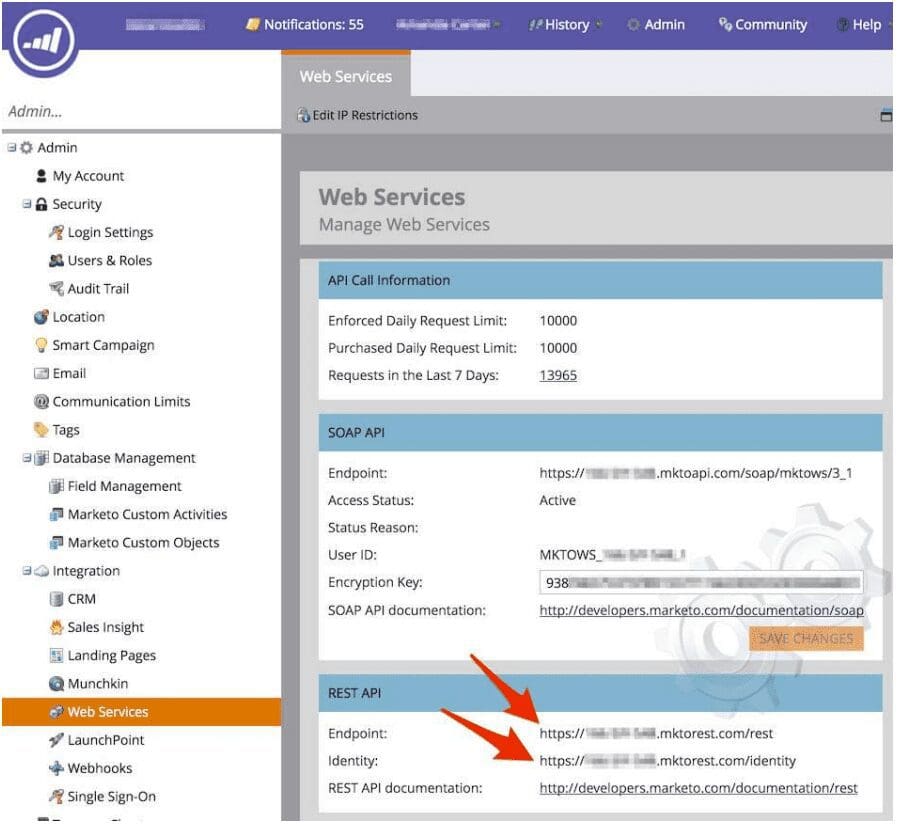Image resolution: width=900 pixels, height=828 pixels.
Task: Open Landing Pages in the tree
Action: 112,656
